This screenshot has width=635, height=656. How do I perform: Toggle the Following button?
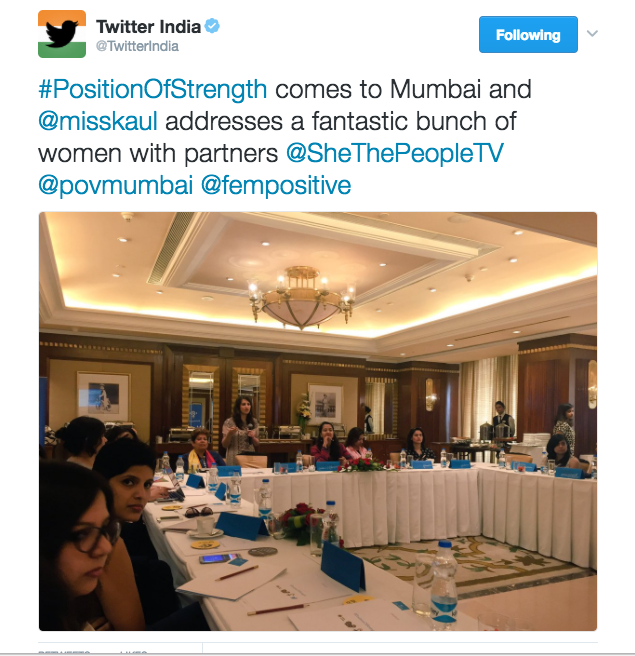528,35
